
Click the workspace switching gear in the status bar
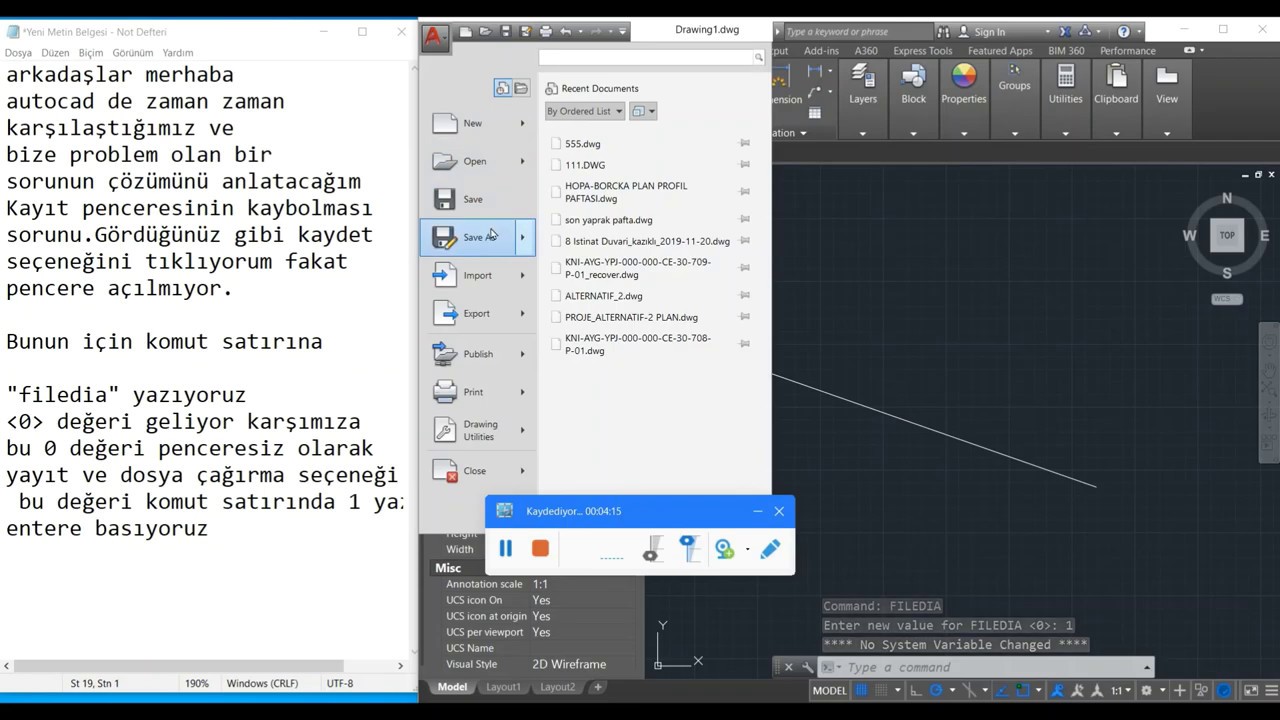click(1147, 690)
